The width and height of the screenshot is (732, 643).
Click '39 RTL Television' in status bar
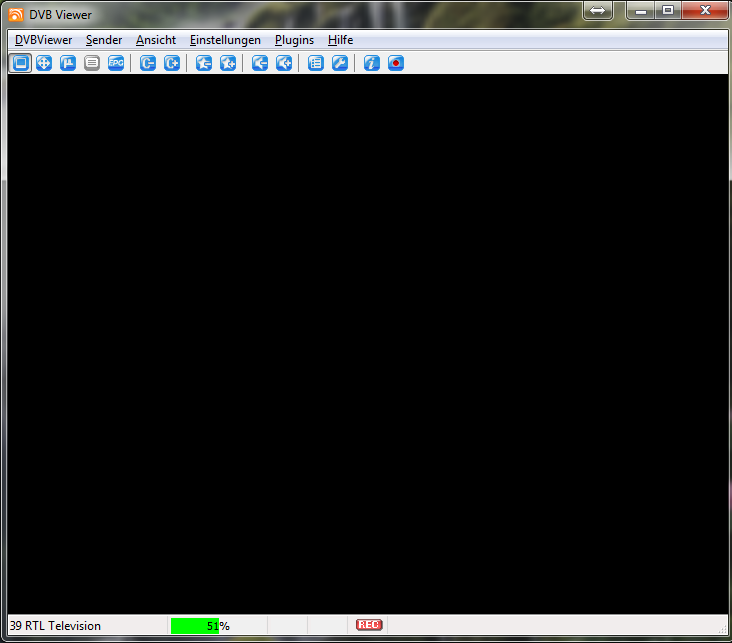point(55,626)
